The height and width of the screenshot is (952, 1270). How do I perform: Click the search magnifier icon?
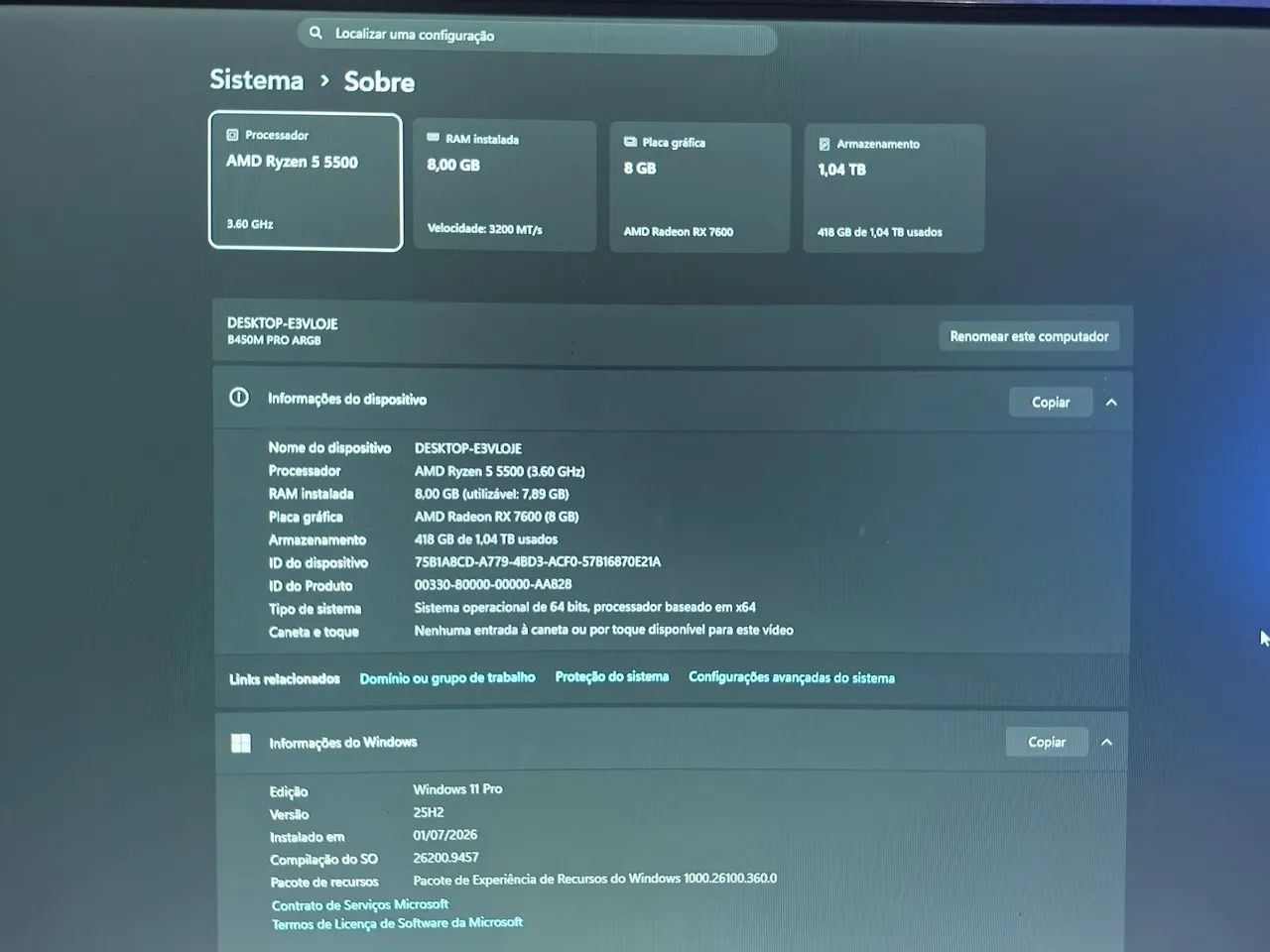pyautogui.click(x=316, y=33)
